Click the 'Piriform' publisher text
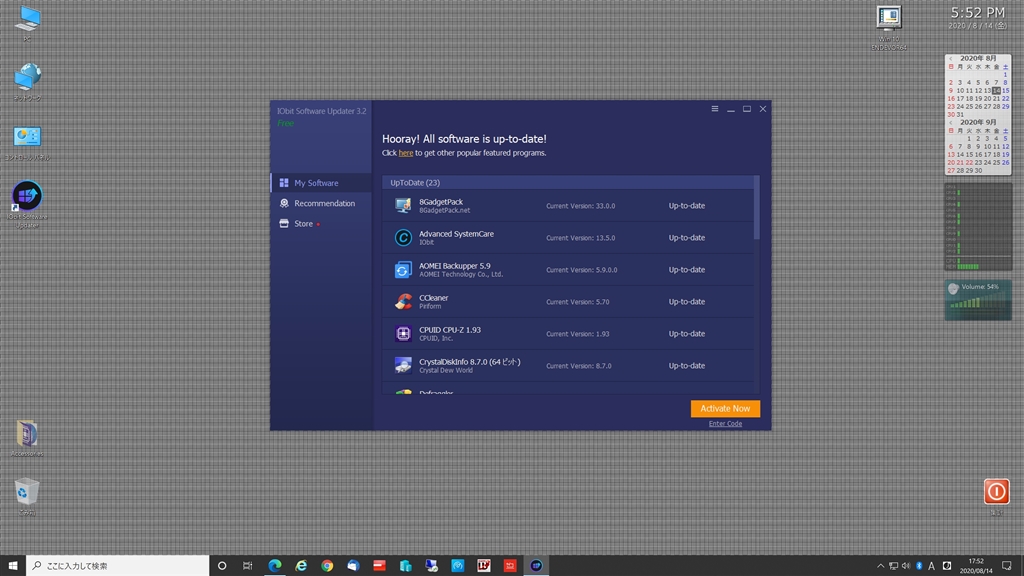 (x=430, y=306)
